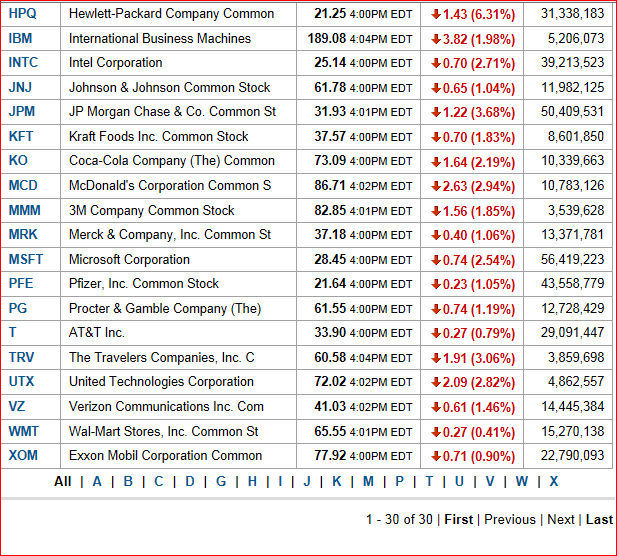Filter symbols by letter V

(490, 482)
